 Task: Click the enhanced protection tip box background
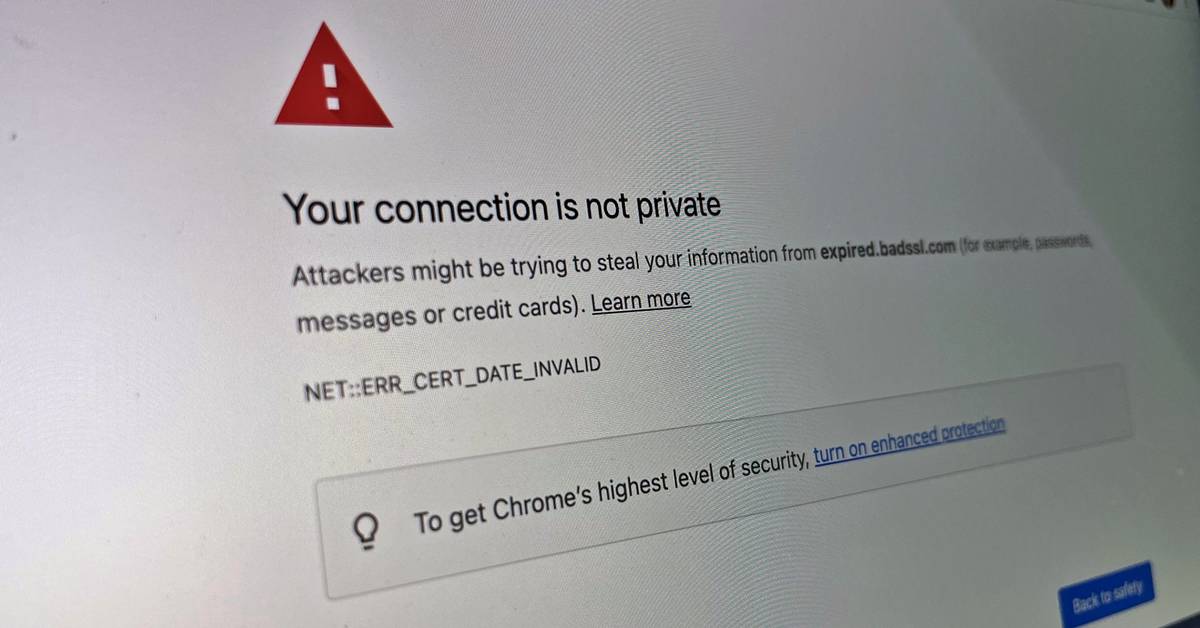pos(725,480)
